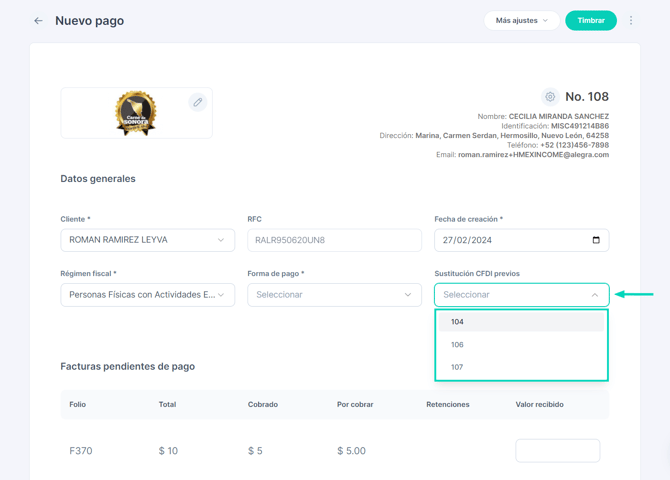Screen dimensions: 670x480
Task: Click the Valor recibido input box
Action: (557, 451)
